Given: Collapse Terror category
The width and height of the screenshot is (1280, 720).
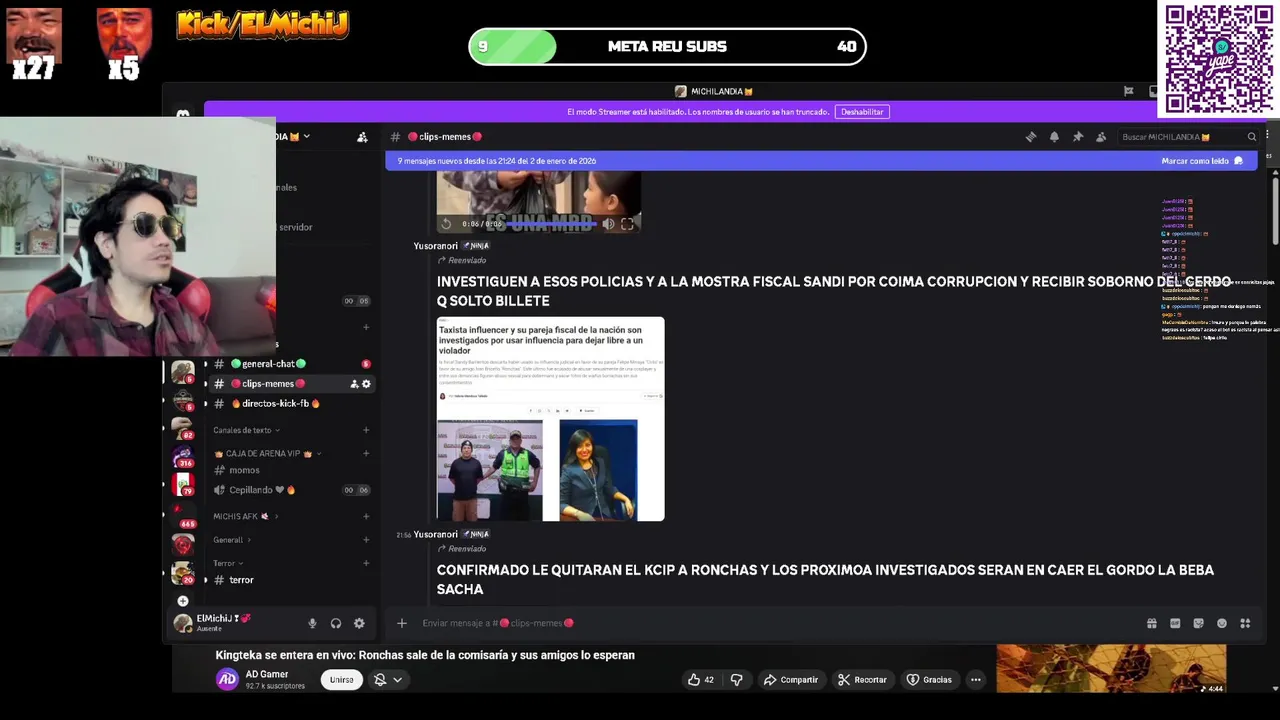Looking at the screenshot, I should pyautogui.click(x=227, y=563).
